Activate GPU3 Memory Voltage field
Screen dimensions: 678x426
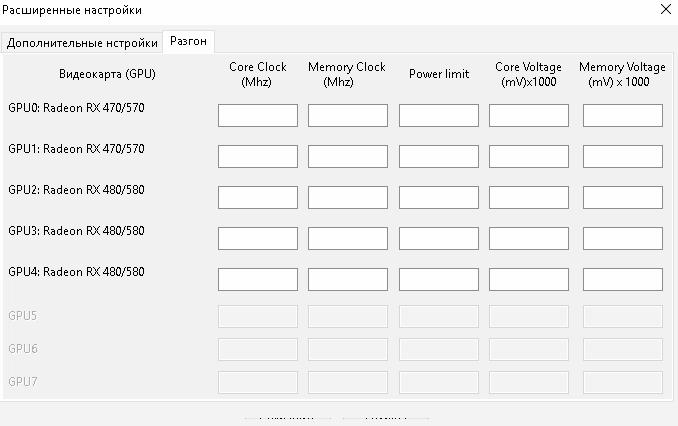(622, 239)
